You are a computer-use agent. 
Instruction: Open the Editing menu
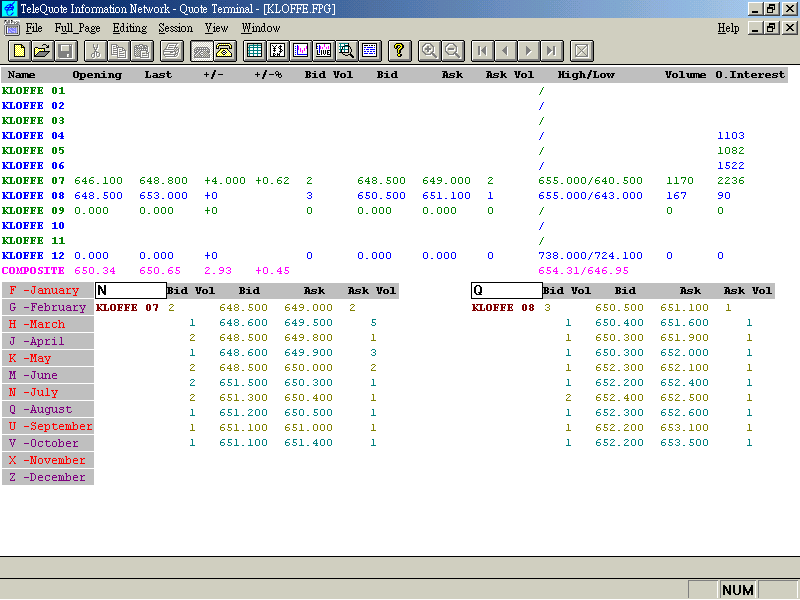click(130, 28)
